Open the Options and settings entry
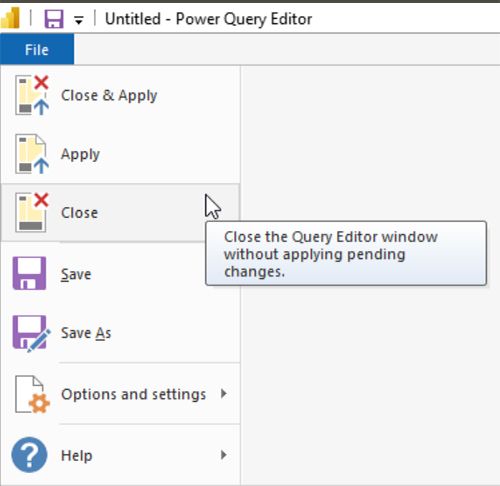The height and width of the screenshot is (486, 500). 121,394
